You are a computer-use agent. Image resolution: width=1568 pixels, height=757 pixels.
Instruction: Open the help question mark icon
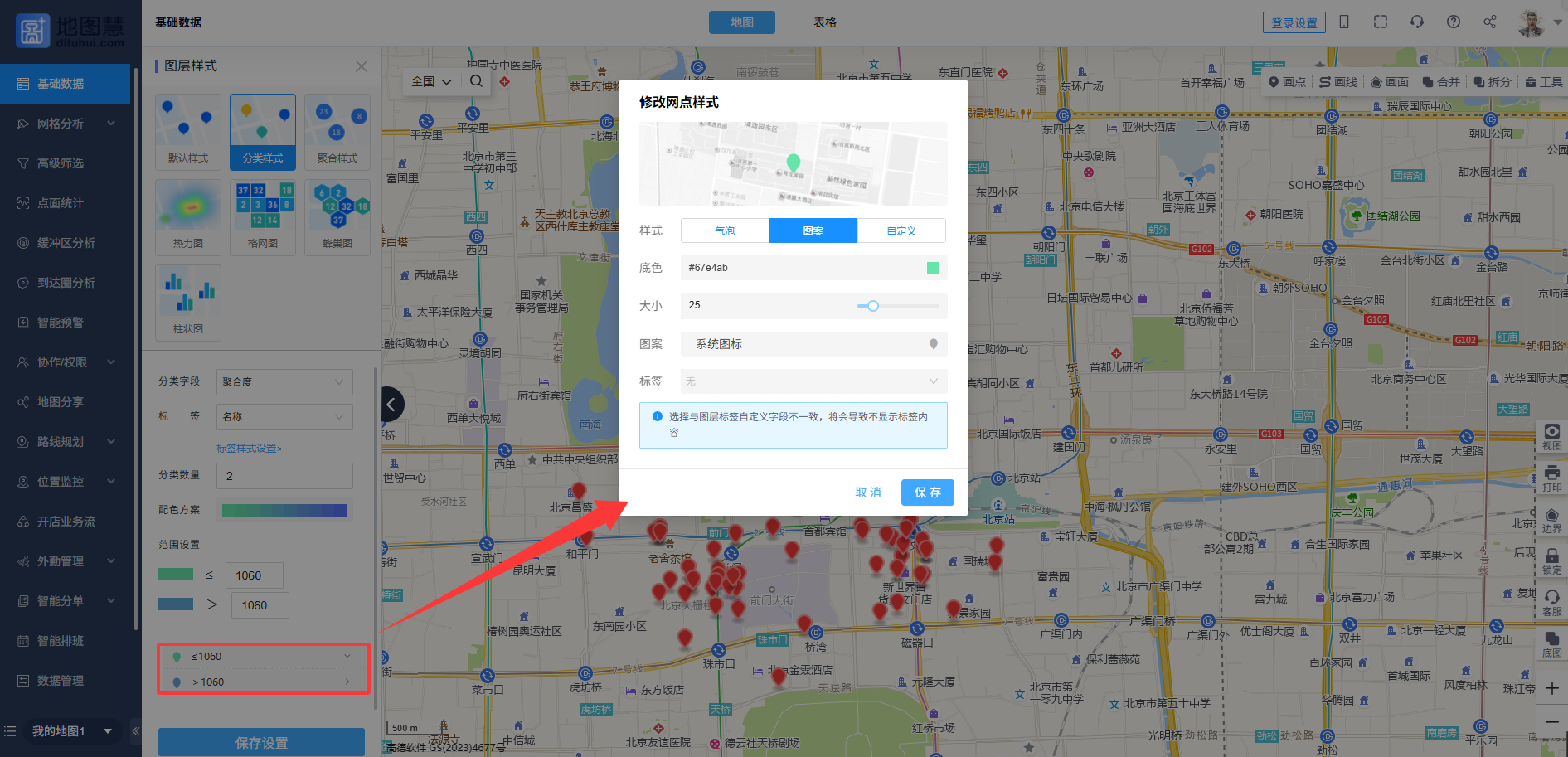[x=1454, y=22]
